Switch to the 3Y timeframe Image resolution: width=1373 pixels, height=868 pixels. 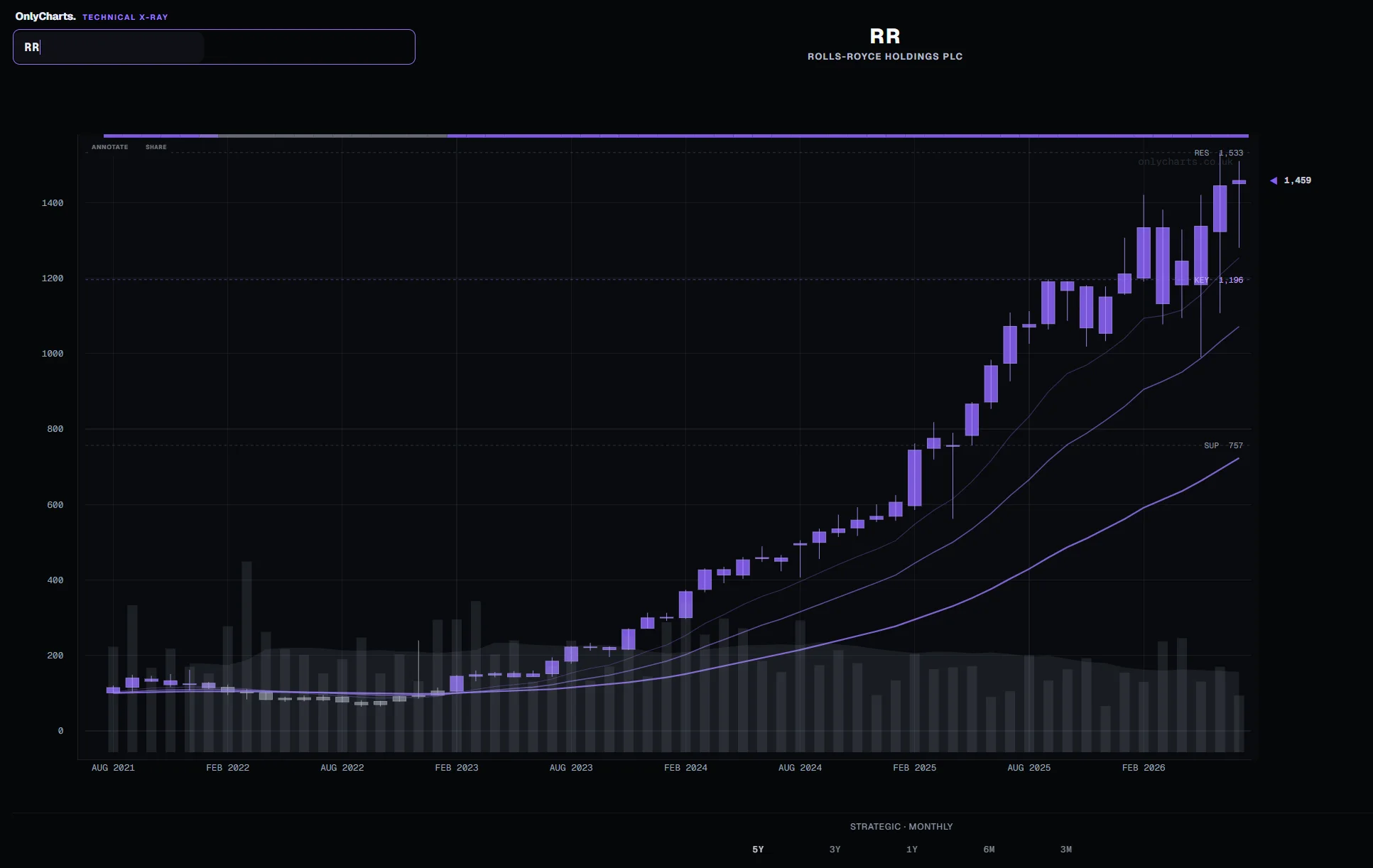coord(835,850)
